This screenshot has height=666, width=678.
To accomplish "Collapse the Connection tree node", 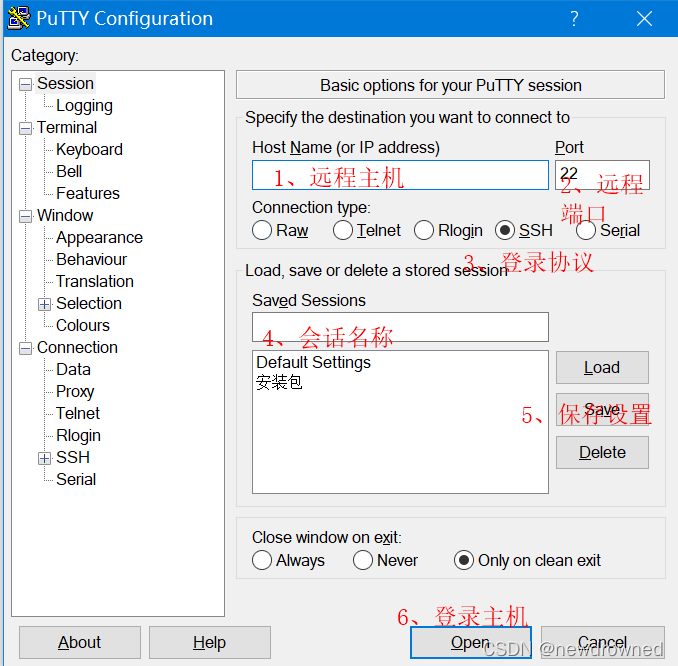I will [26, 348].
